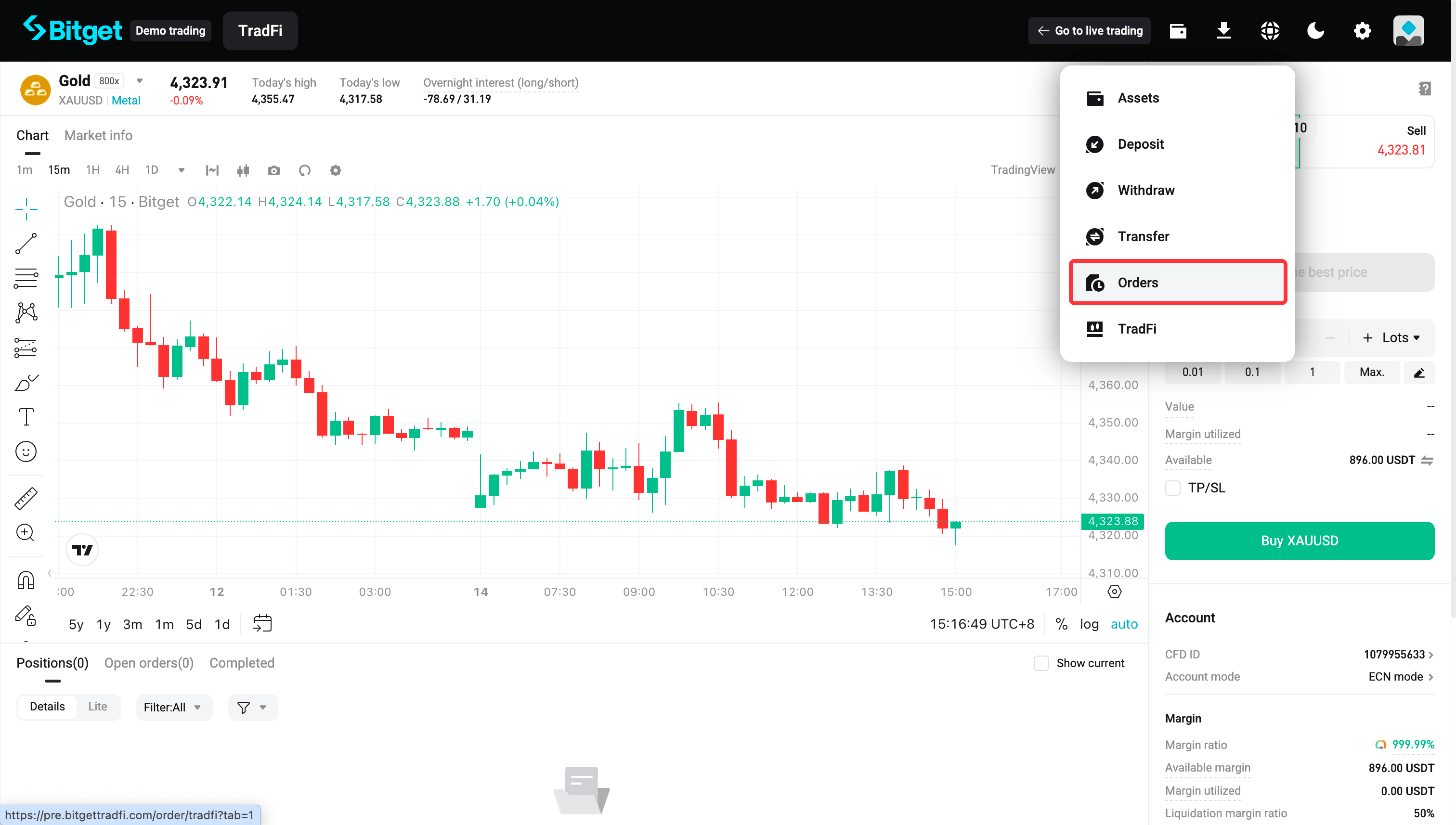Select the Text annotation tool
This screenshot has width=1456, height=825.
click(26, 417)
